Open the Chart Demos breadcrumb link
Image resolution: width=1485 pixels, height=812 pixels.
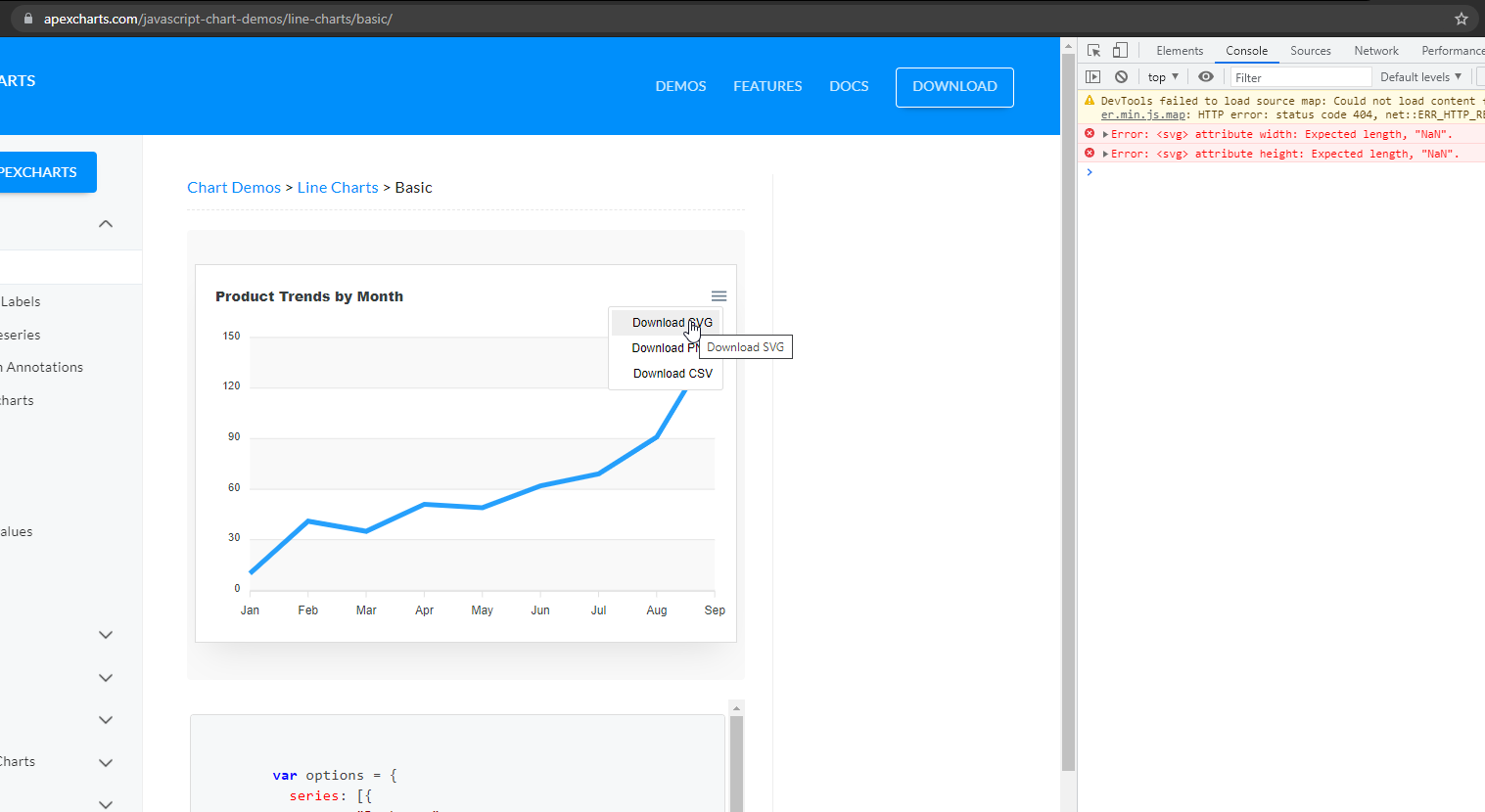(x=234, y=187)
